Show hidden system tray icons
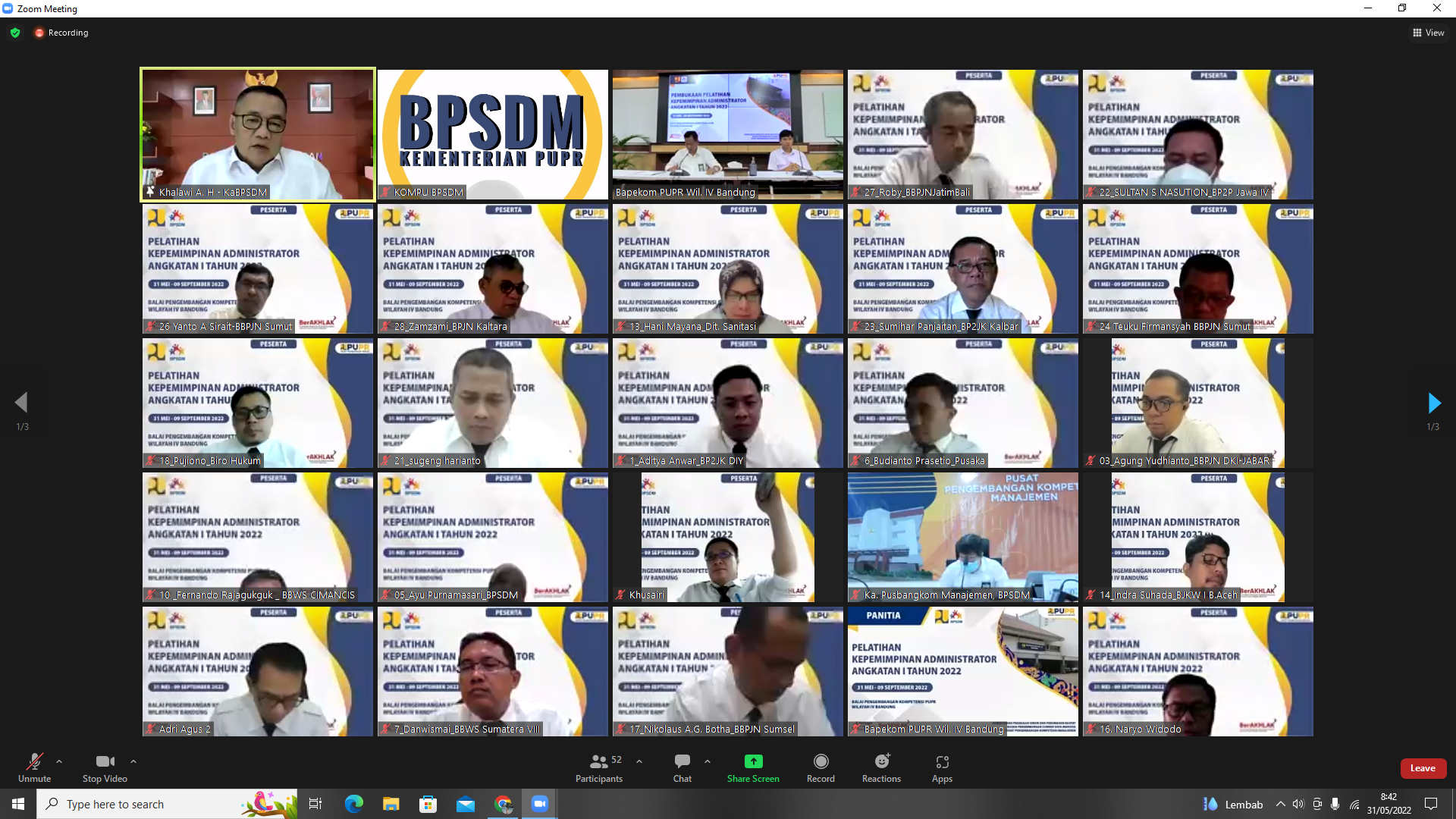 [1281, 804]
